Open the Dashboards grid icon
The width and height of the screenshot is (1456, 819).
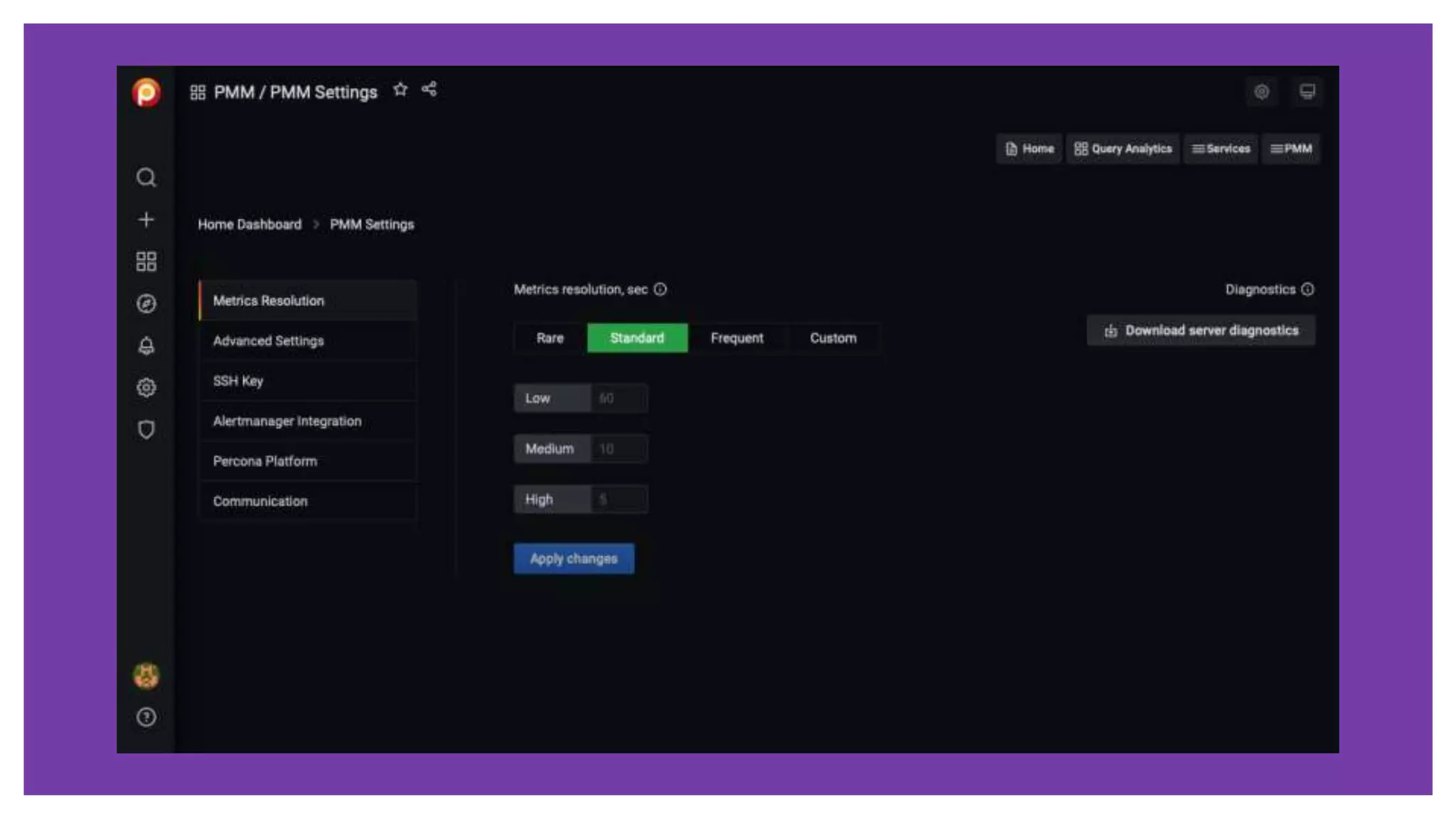[146, 262]
